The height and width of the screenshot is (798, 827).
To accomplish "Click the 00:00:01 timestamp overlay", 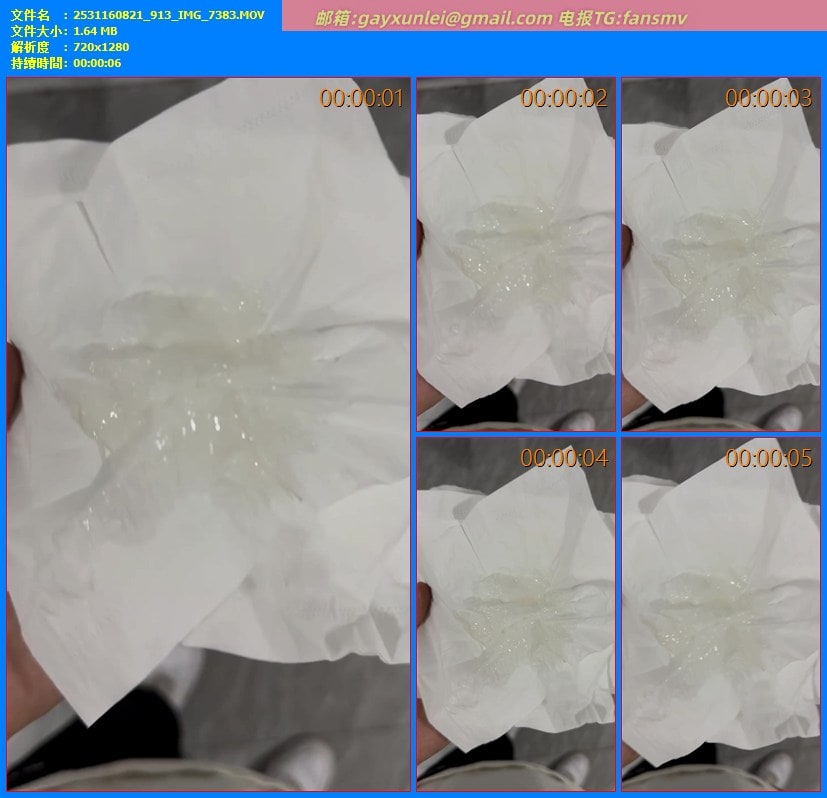I will 361,98.
